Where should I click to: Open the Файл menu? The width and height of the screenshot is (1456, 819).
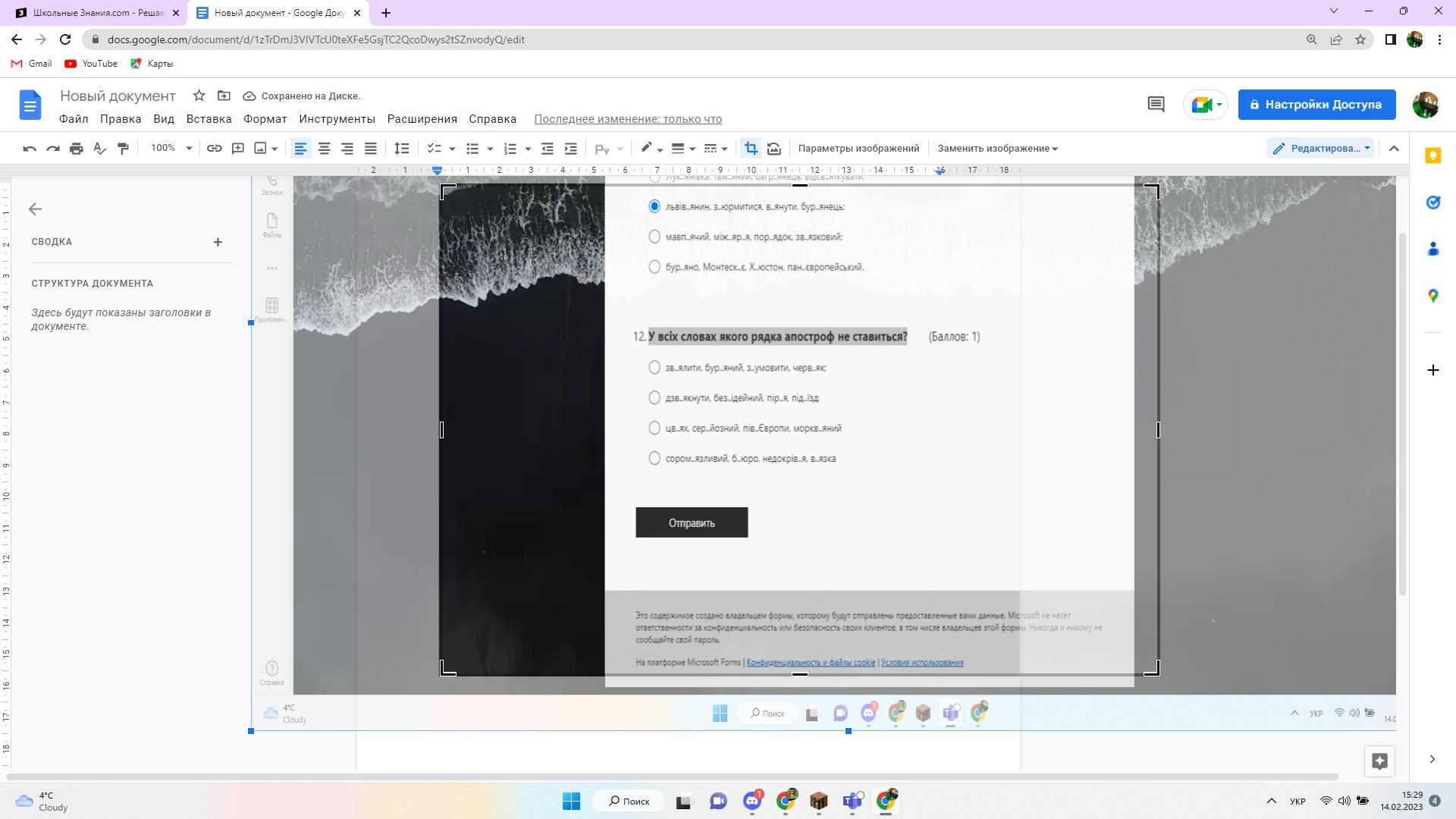click(74, 119)
